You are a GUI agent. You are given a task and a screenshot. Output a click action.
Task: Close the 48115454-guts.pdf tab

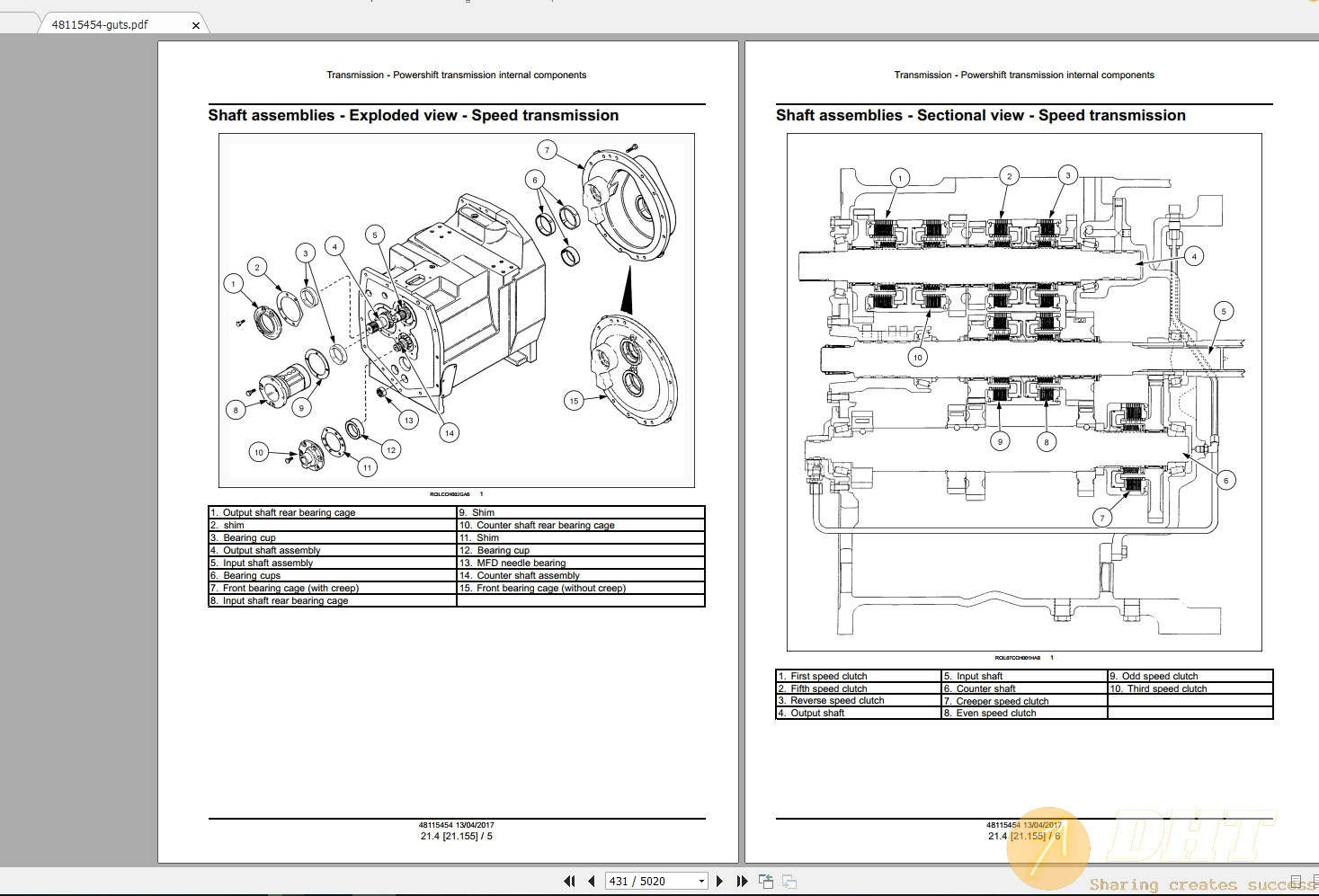pyautogui.click(x=195, y=25)
